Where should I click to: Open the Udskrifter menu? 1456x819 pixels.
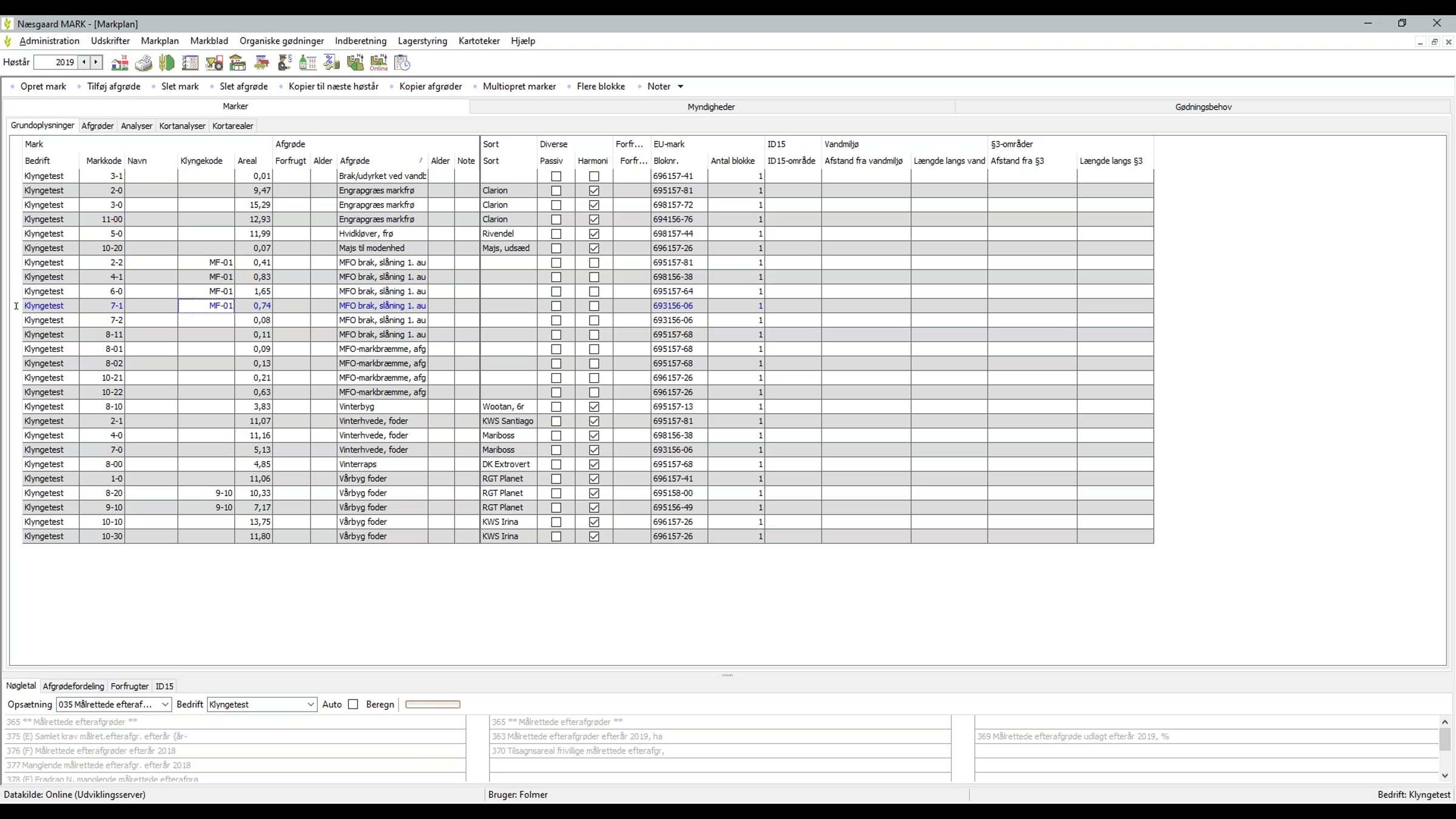pos(110,41)
